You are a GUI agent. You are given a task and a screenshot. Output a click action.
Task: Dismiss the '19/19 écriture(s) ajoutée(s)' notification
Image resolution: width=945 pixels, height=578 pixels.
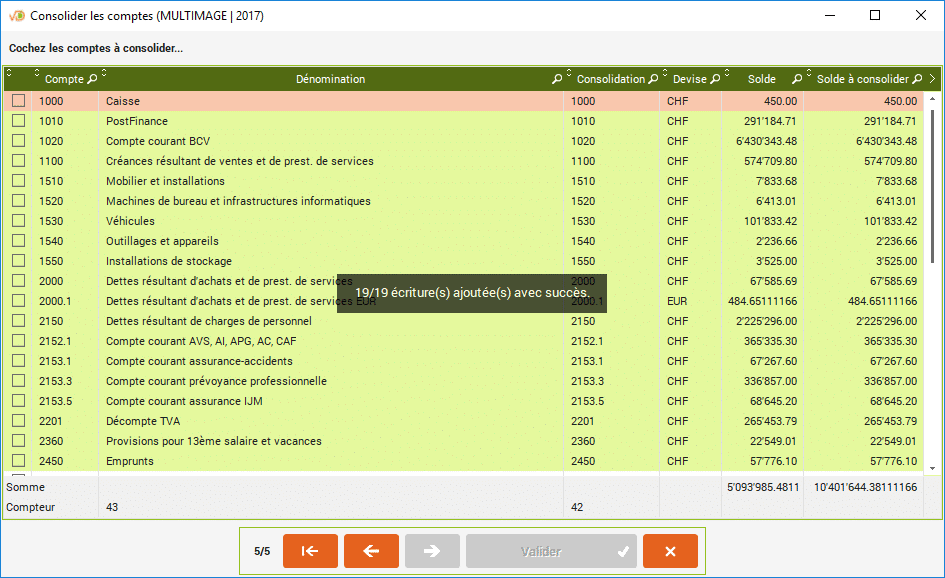(x=471, y=293)
